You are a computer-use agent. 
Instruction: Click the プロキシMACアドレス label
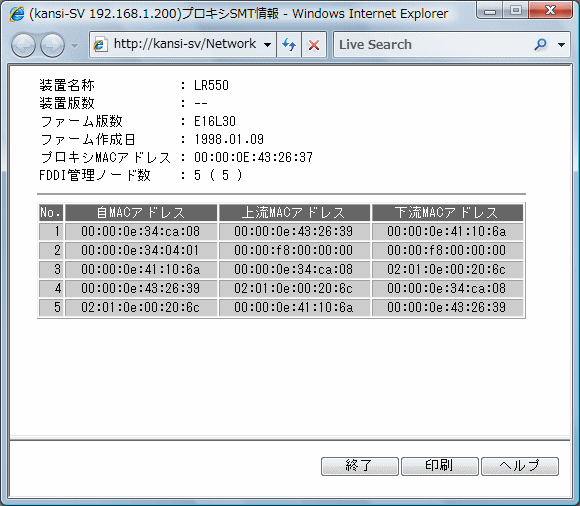(x=105, y=157)
